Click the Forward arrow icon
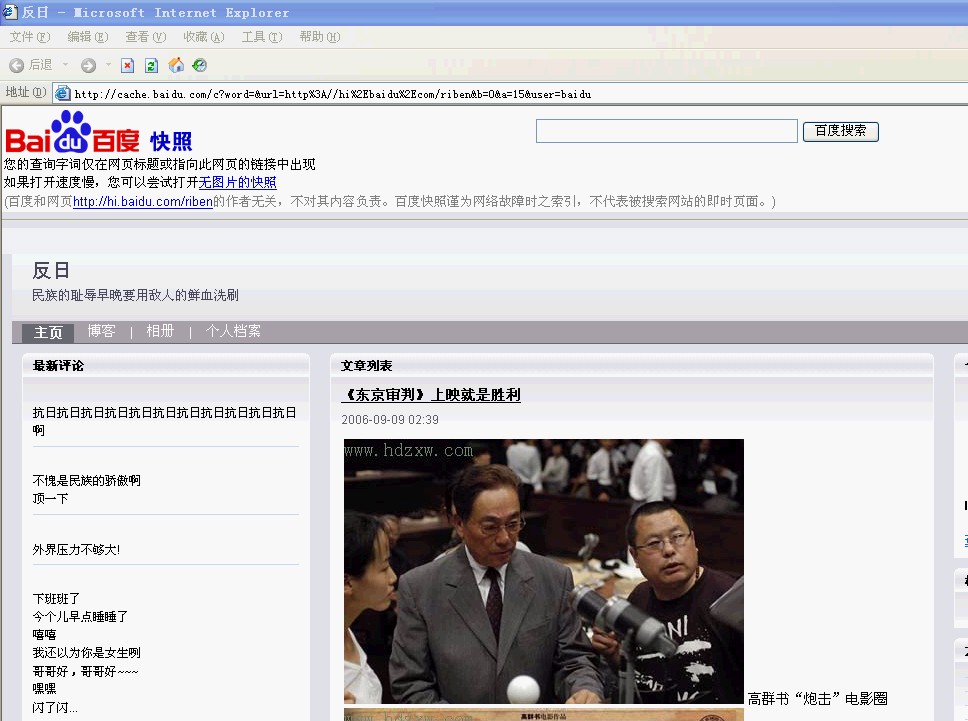Viewport: 968px width, 721px height. 89,65
